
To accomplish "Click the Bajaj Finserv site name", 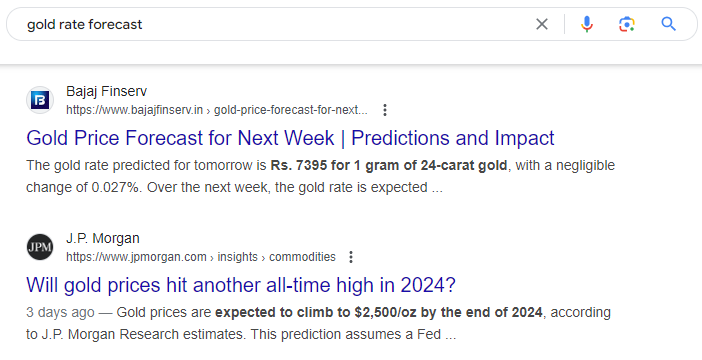I will point(107,91).
